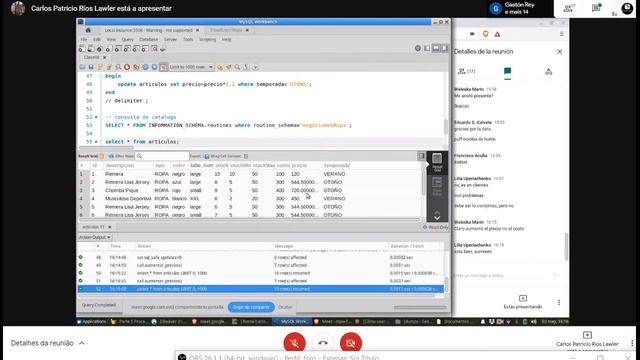The width and height of the screenshot is (640, 360).
Task: Open the File menu in Workbench
Action: [84, 40]
